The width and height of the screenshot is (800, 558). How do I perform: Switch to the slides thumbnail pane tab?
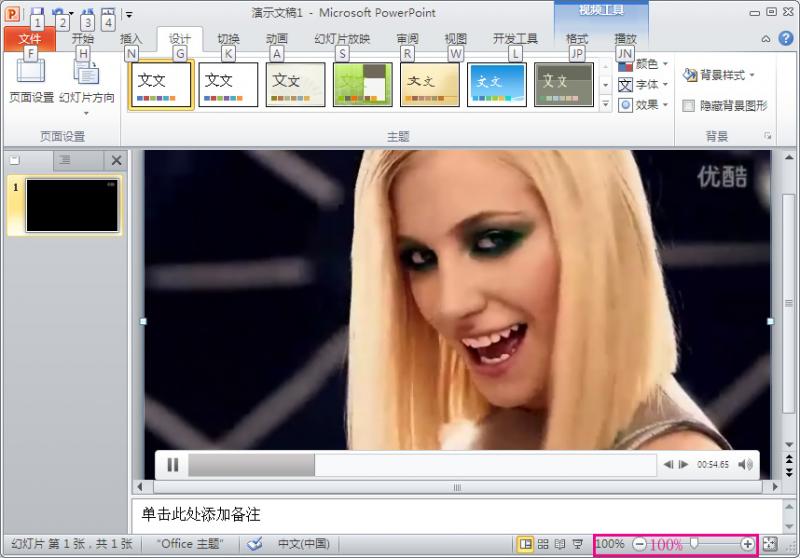[15, 161]
